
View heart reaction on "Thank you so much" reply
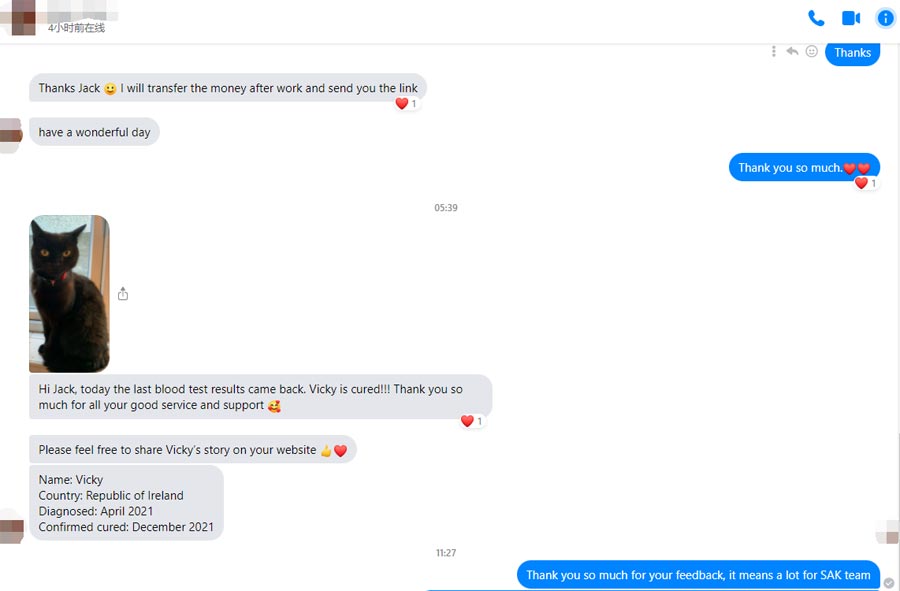(x=866, y=183)
